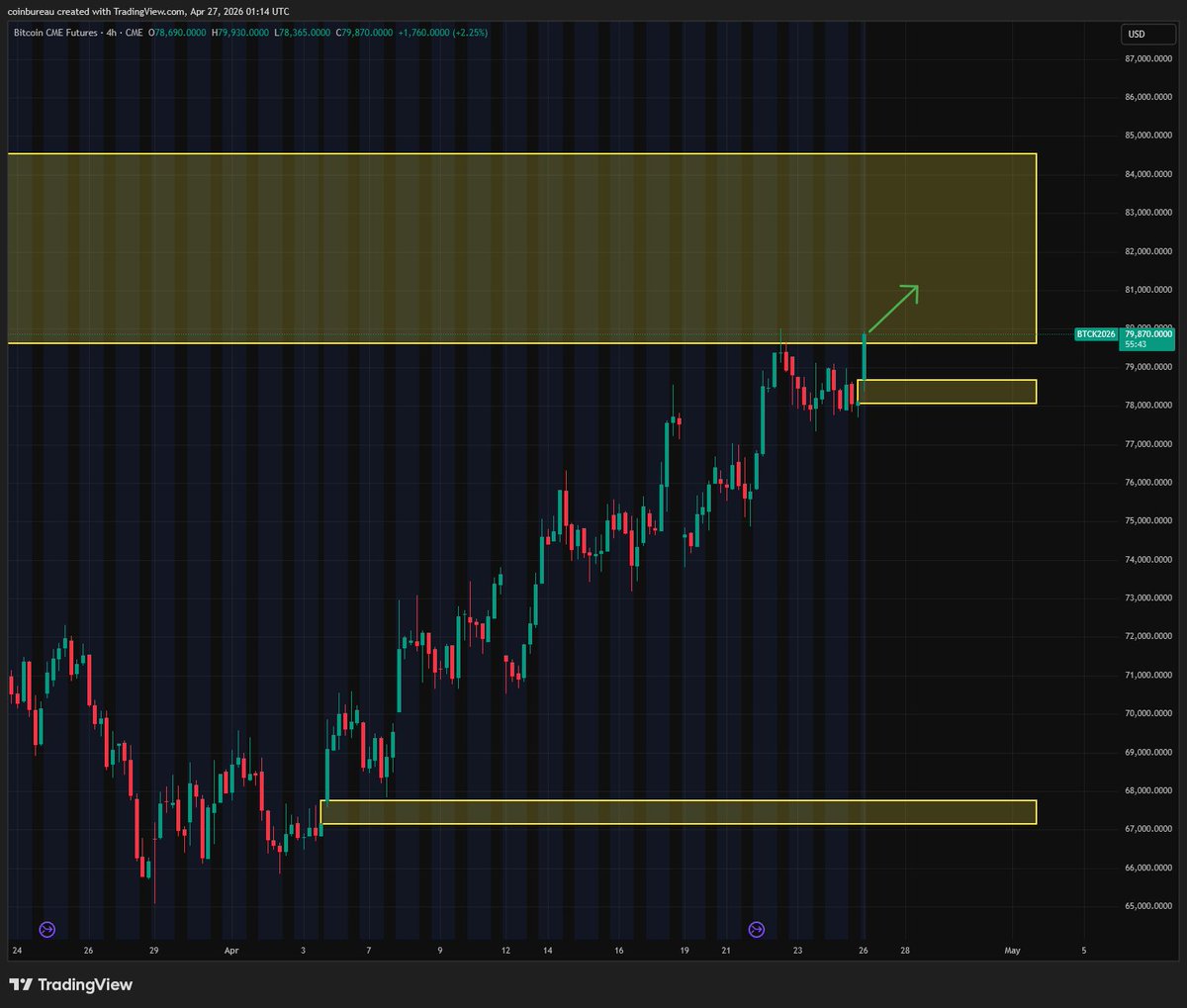Click the 76,000.0000 price axis label

pyautogui.click(x=1148, y=483)
